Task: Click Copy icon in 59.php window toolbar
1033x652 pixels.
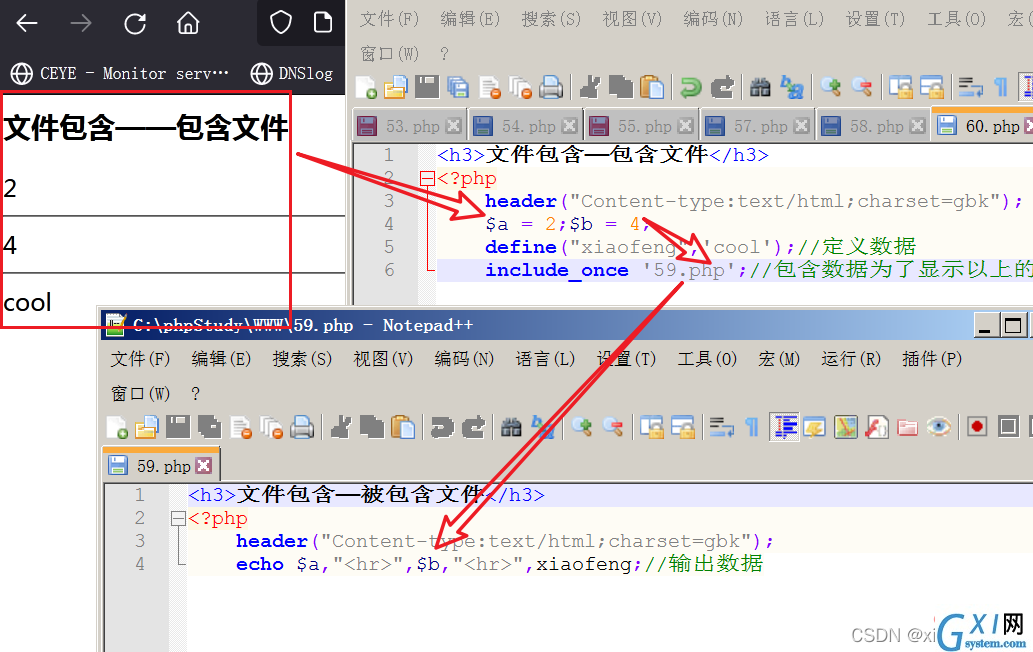Action: pos(372,427)
